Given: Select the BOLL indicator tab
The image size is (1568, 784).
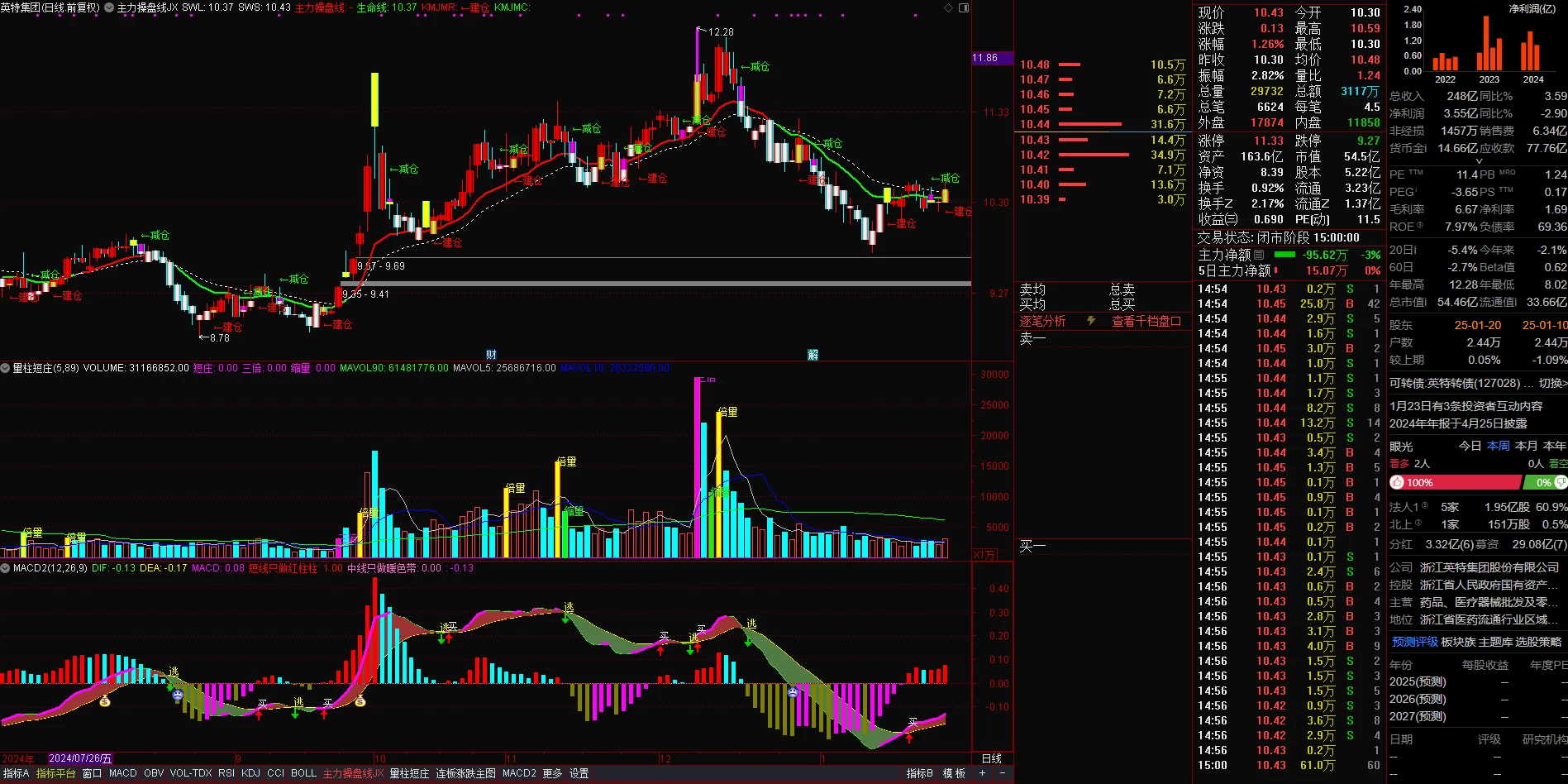Looking at the screenshot, I should click(303, 773).
